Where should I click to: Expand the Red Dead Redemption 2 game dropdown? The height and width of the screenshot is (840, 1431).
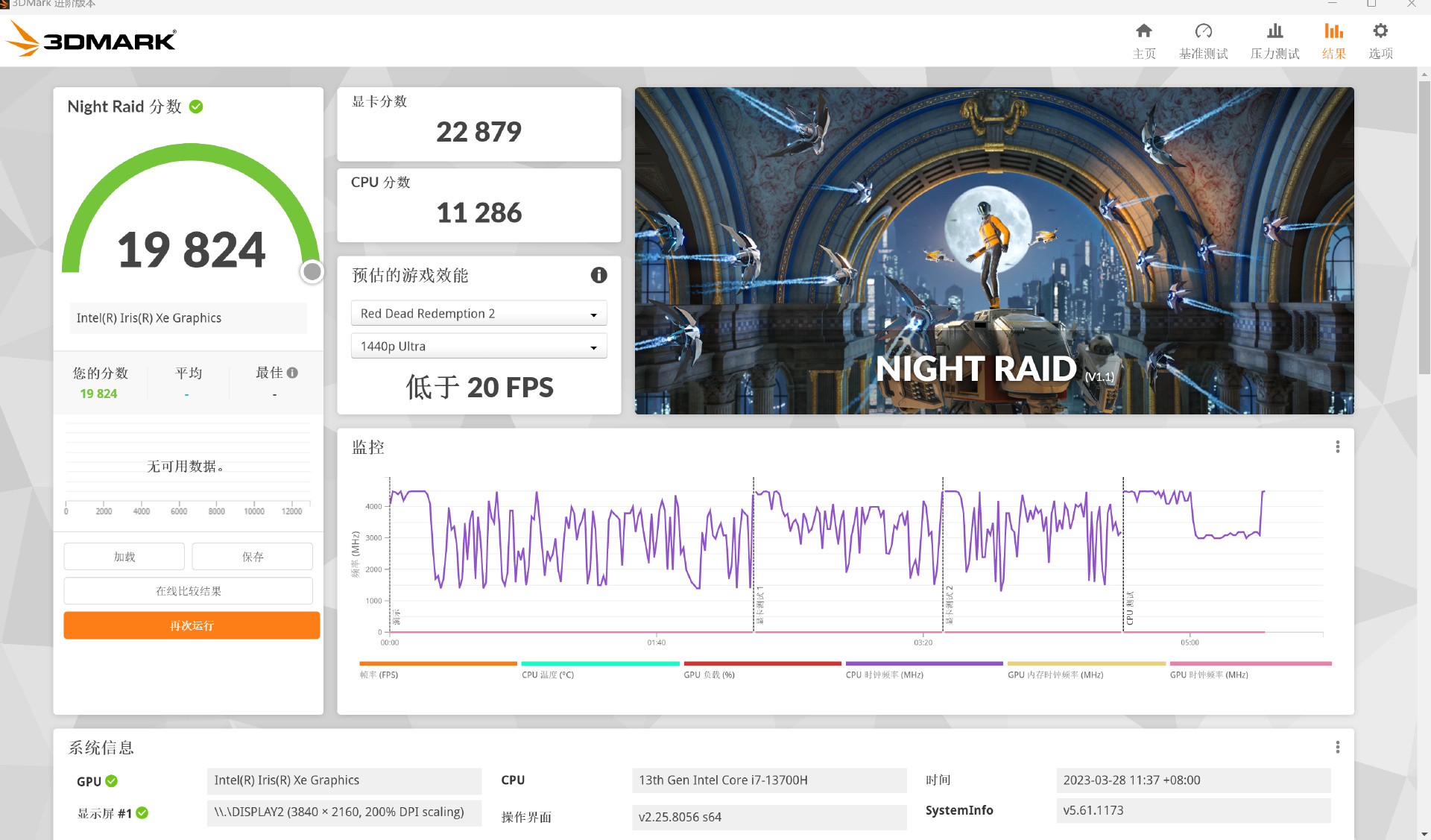tap(478, 314)
